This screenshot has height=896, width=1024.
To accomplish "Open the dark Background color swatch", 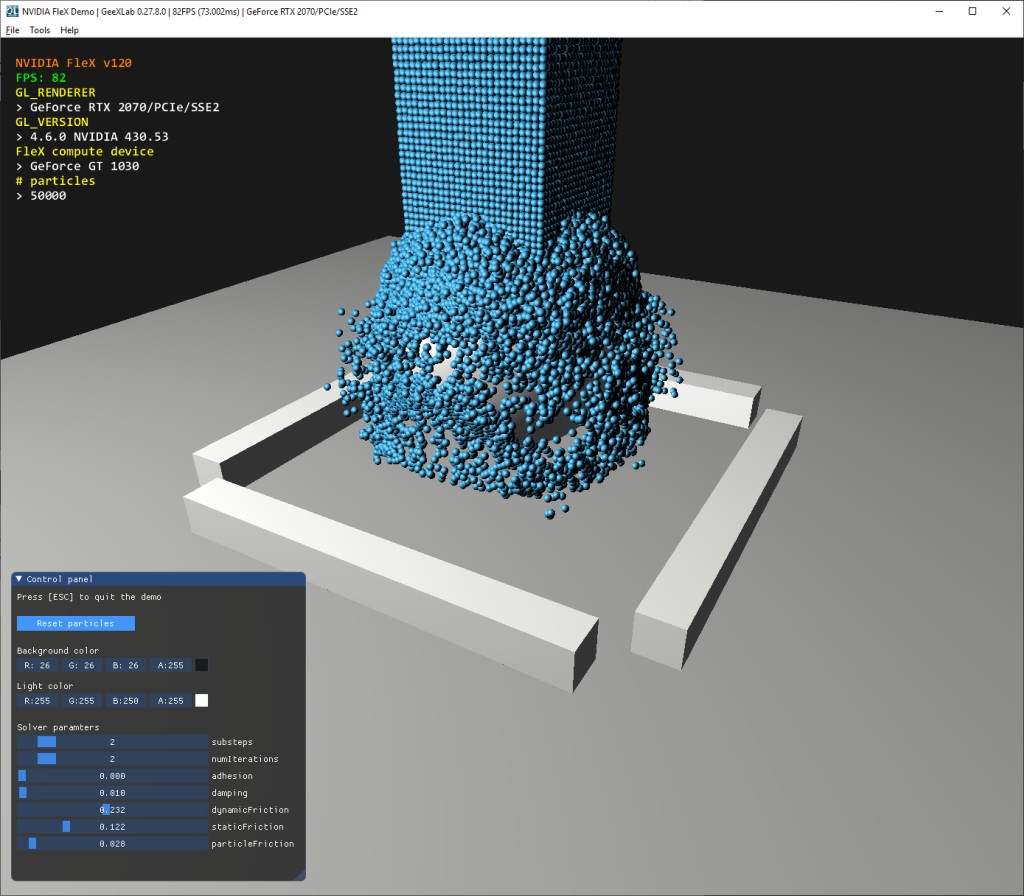I will click(202, 665).
